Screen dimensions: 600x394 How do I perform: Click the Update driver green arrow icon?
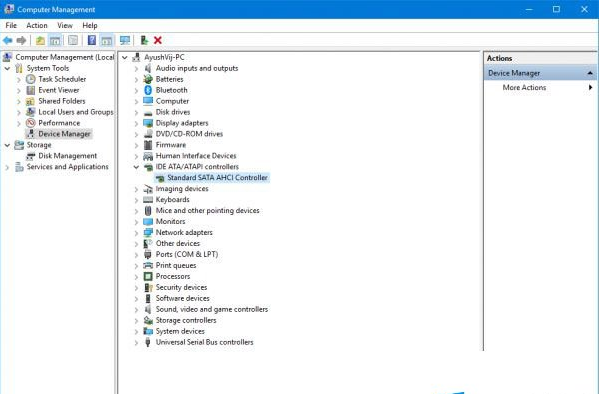click(x=144, y=40)
